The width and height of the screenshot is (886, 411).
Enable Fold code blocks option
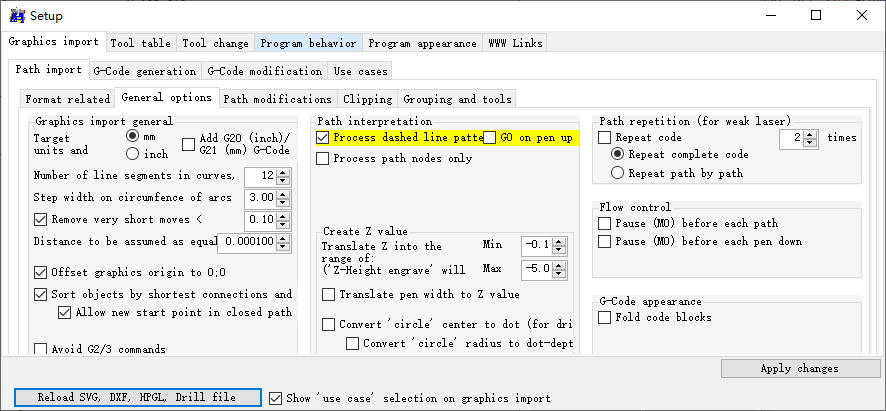point(604,317)
